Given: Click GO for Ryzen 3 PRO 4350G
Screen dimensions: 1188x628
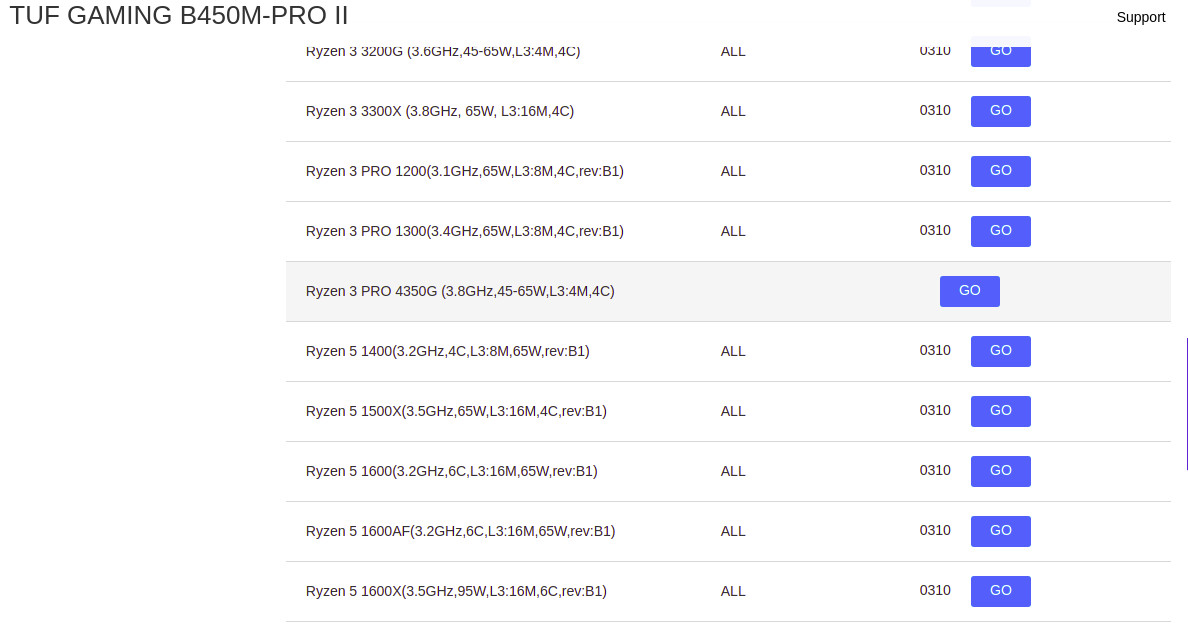Looking at the screenshot, I should pyautogui.click(x=969, y=291).
